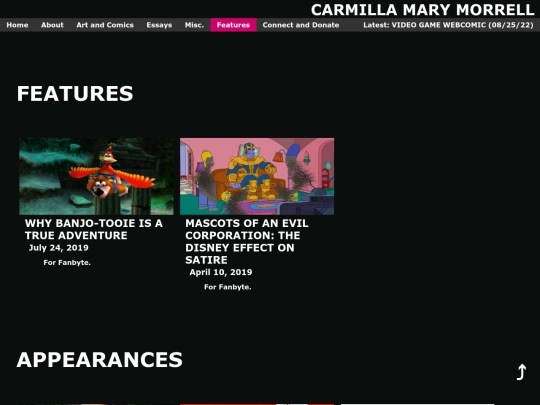Click the April 10, 2019 date
The width and height of the screenshot is (540, 405).
221,272
